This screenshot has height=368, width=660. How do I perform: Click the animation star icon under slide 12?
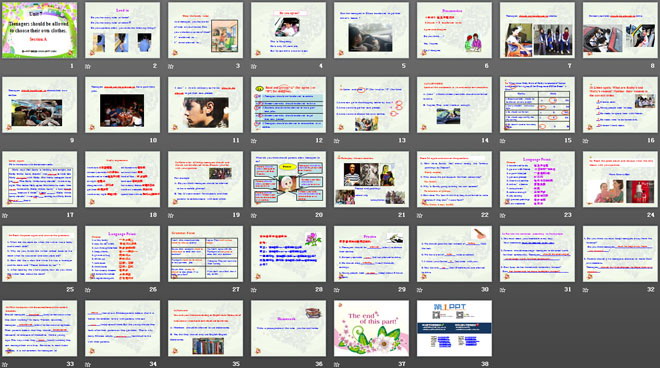click(254, 141)
